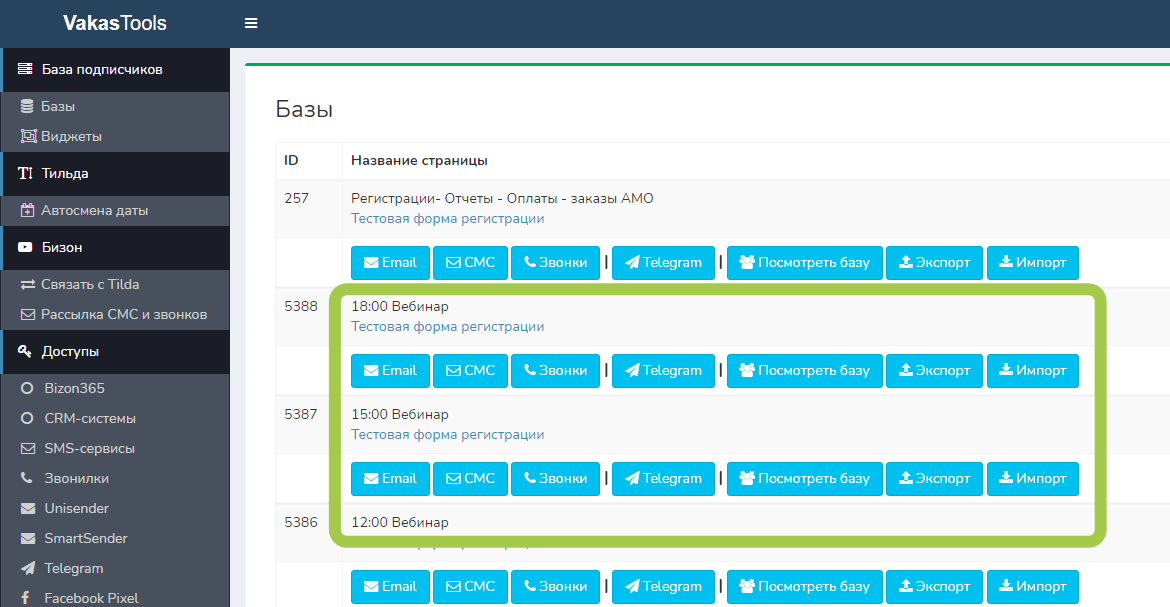
Task: Click the VakasTools logo
Action: point(114,23)
